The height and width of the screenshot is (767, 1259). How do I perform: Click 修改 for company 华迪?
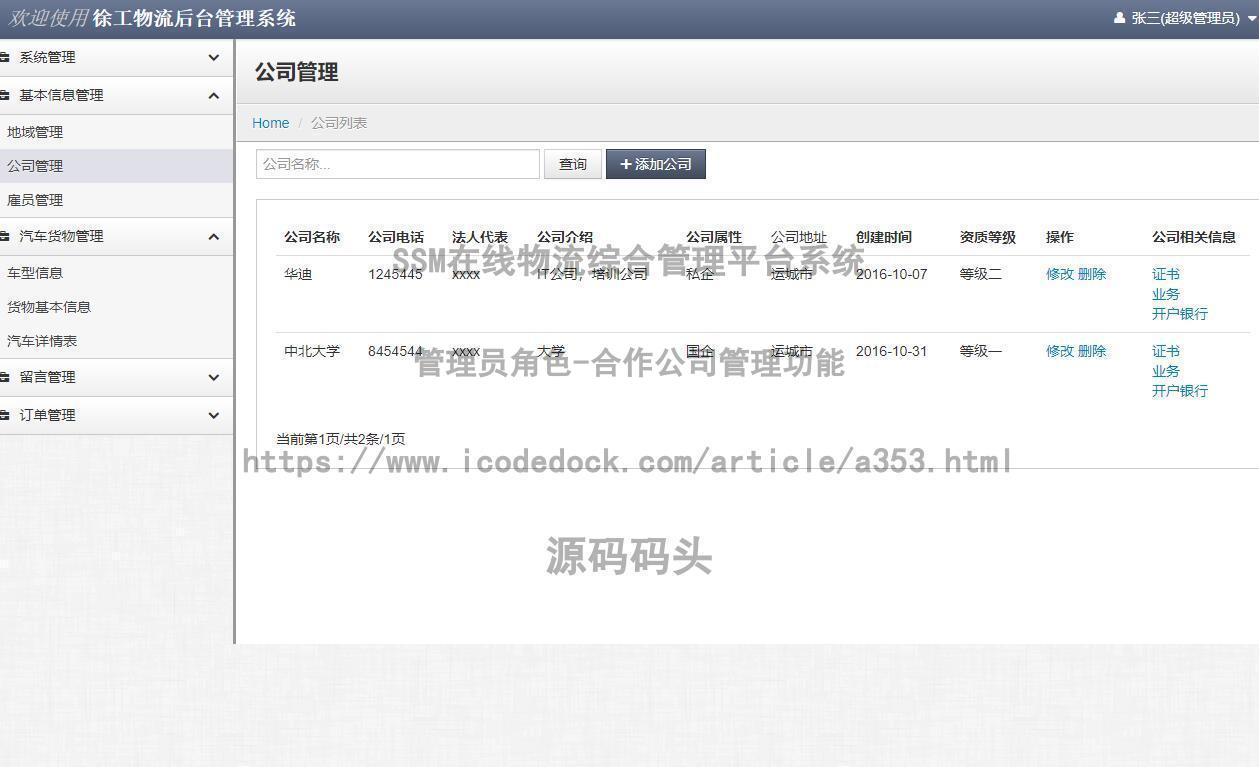pos(1059,273)
